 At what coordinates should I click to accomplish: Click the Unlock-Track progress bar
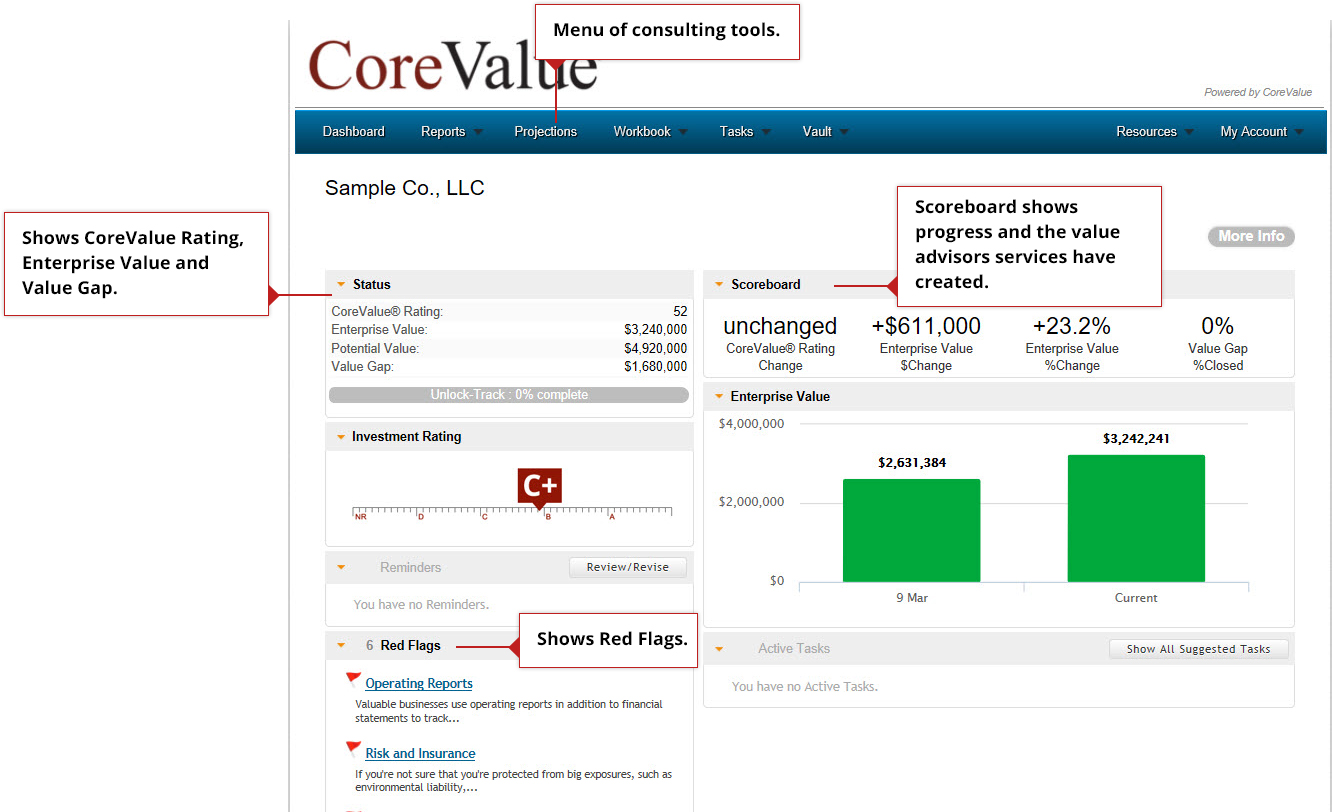(x=509, y=395)
